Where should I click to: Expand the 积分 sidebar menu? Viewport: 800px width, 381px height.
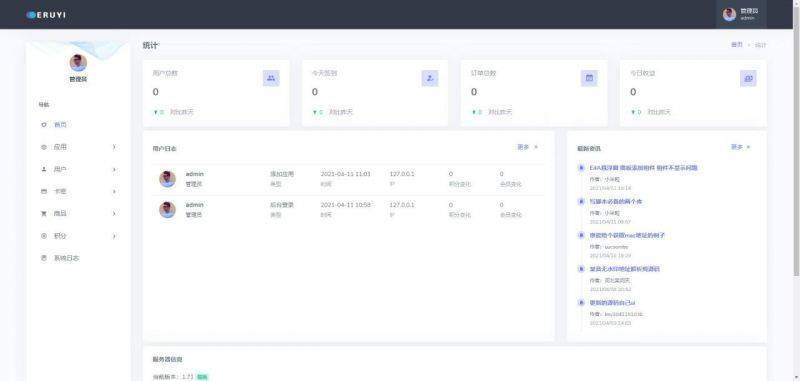pos(79,236)
